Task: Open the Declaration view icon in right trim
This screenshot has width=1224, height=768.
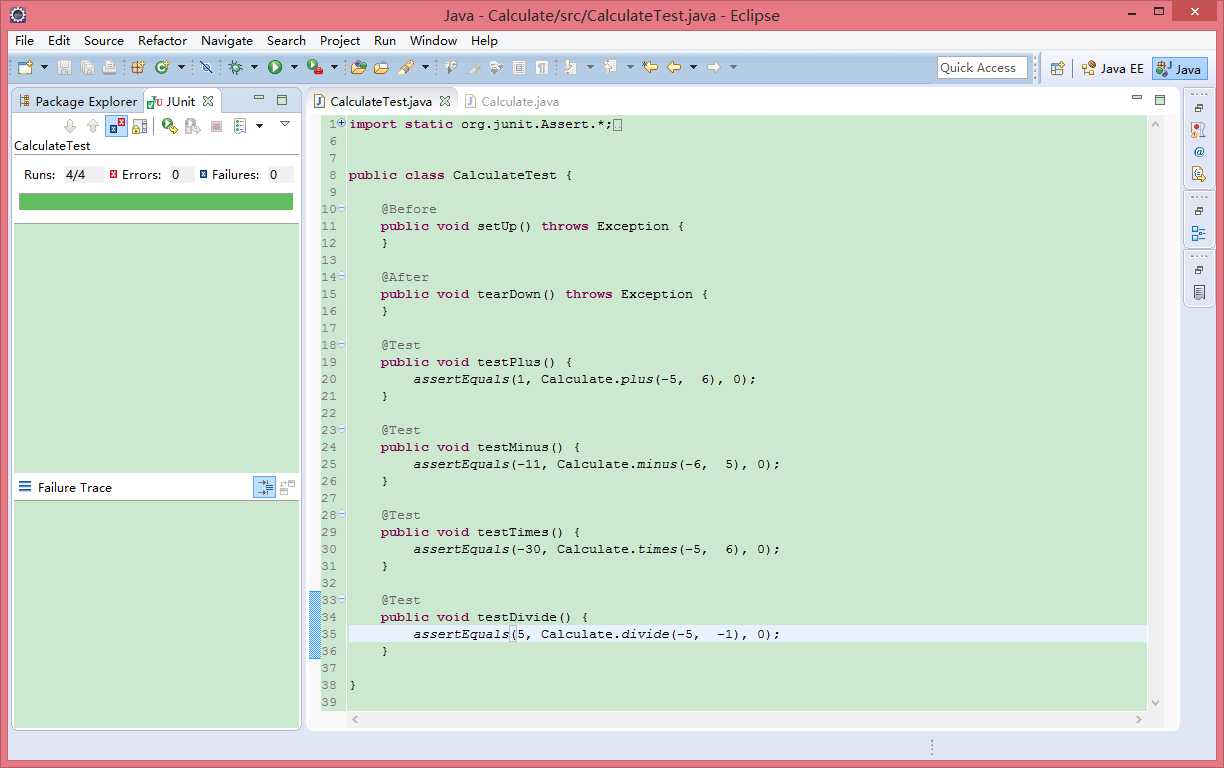Action: point(1199,174)
